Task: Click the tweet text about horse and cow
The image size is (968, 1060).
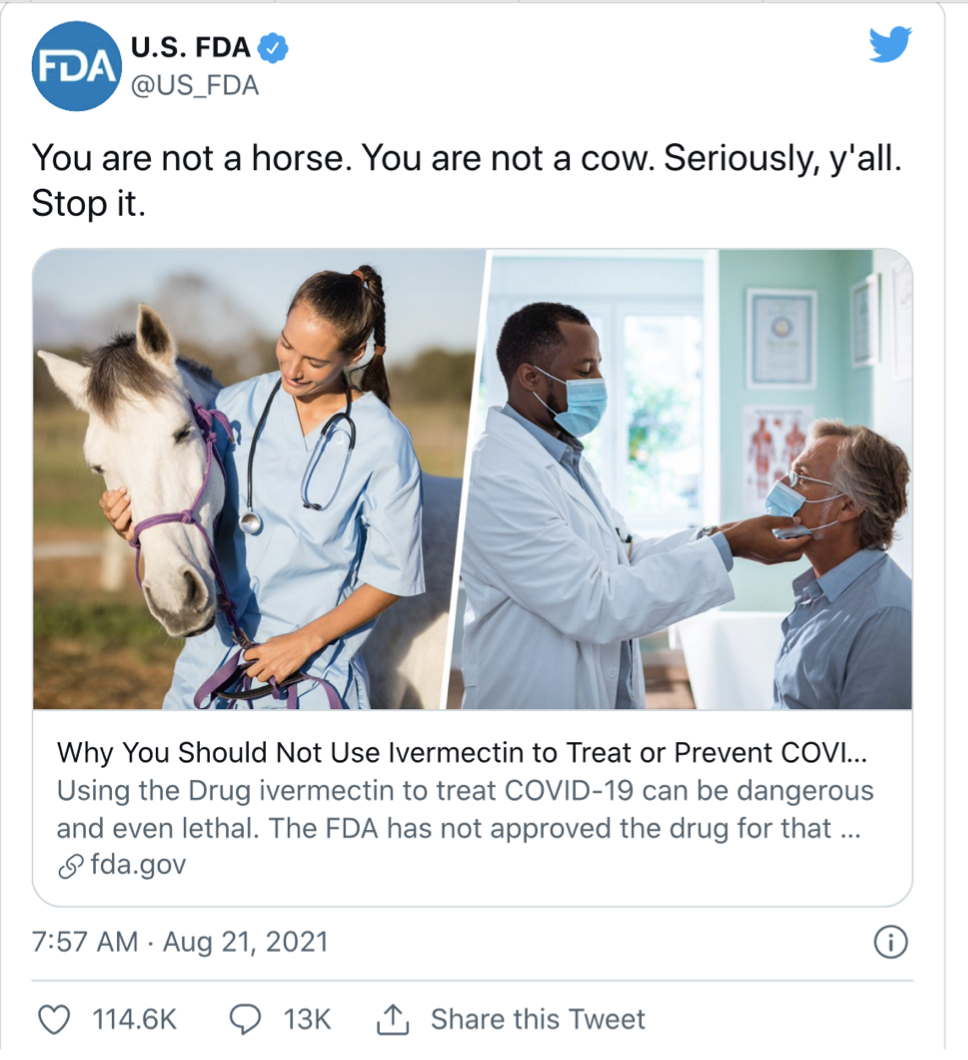Action: coord(466,180)
